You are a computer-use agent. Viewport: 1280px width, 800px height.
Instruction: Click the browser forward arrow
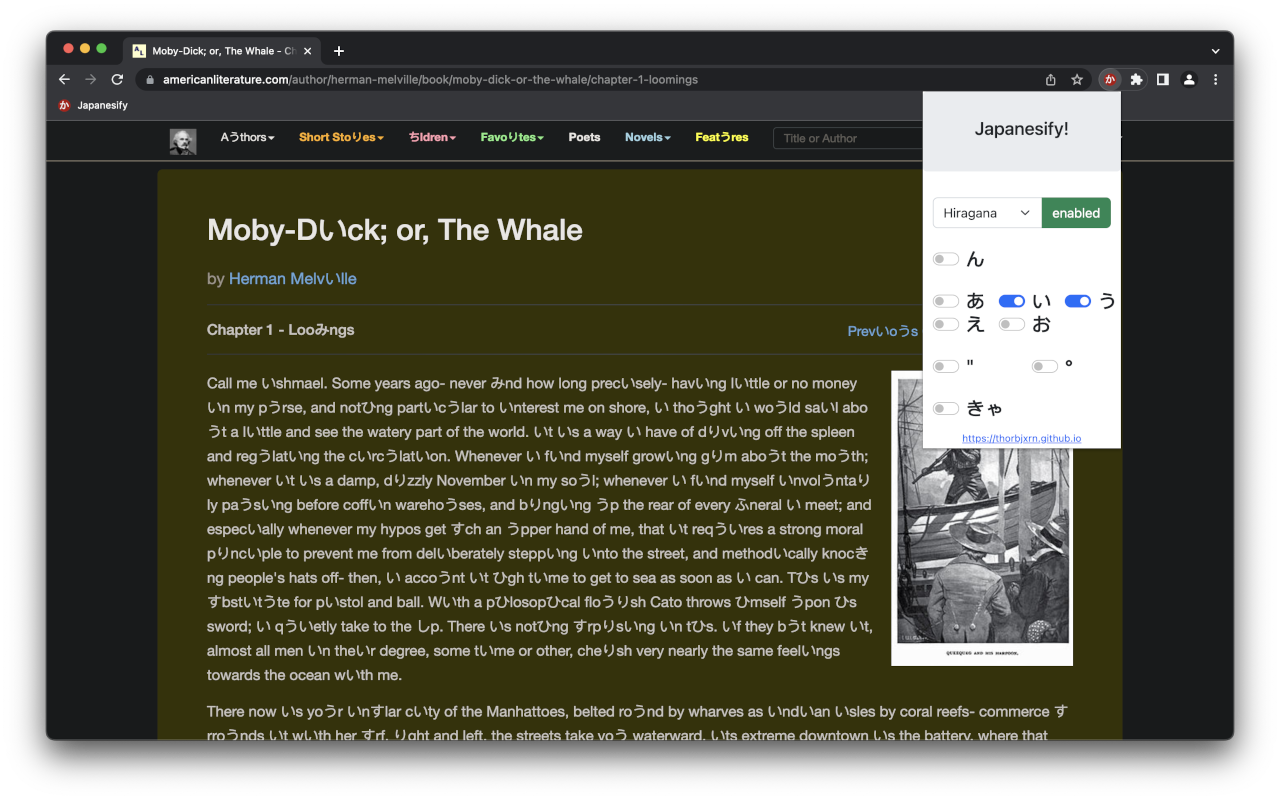90,80
